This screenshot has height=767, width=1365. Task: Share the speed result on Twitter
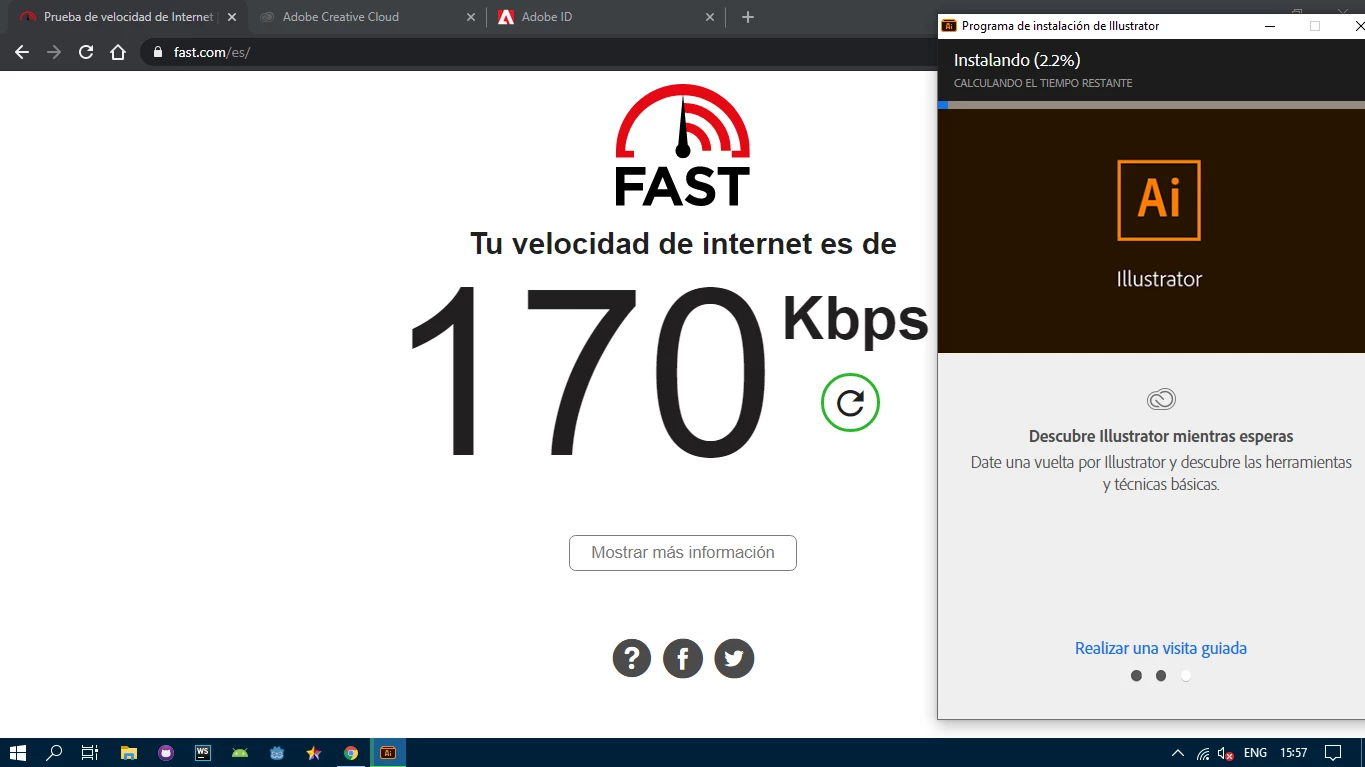[x=734, y=659]
